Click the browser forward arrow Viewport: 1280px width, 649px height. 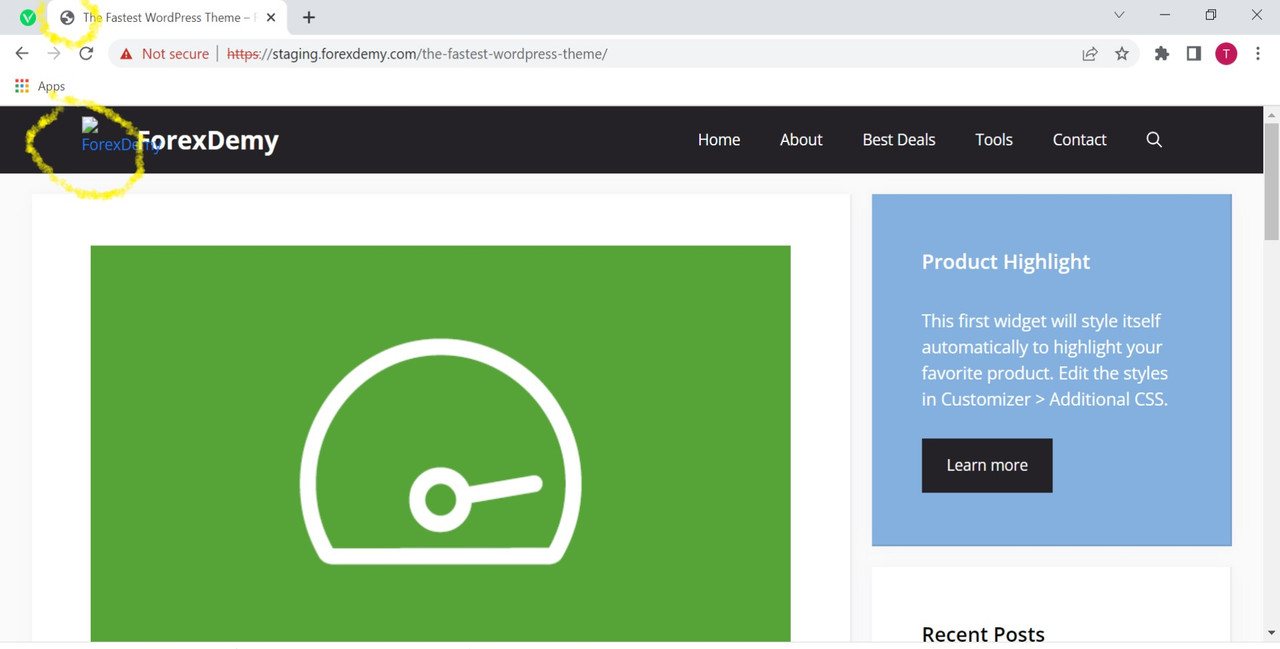coord(54,54)
